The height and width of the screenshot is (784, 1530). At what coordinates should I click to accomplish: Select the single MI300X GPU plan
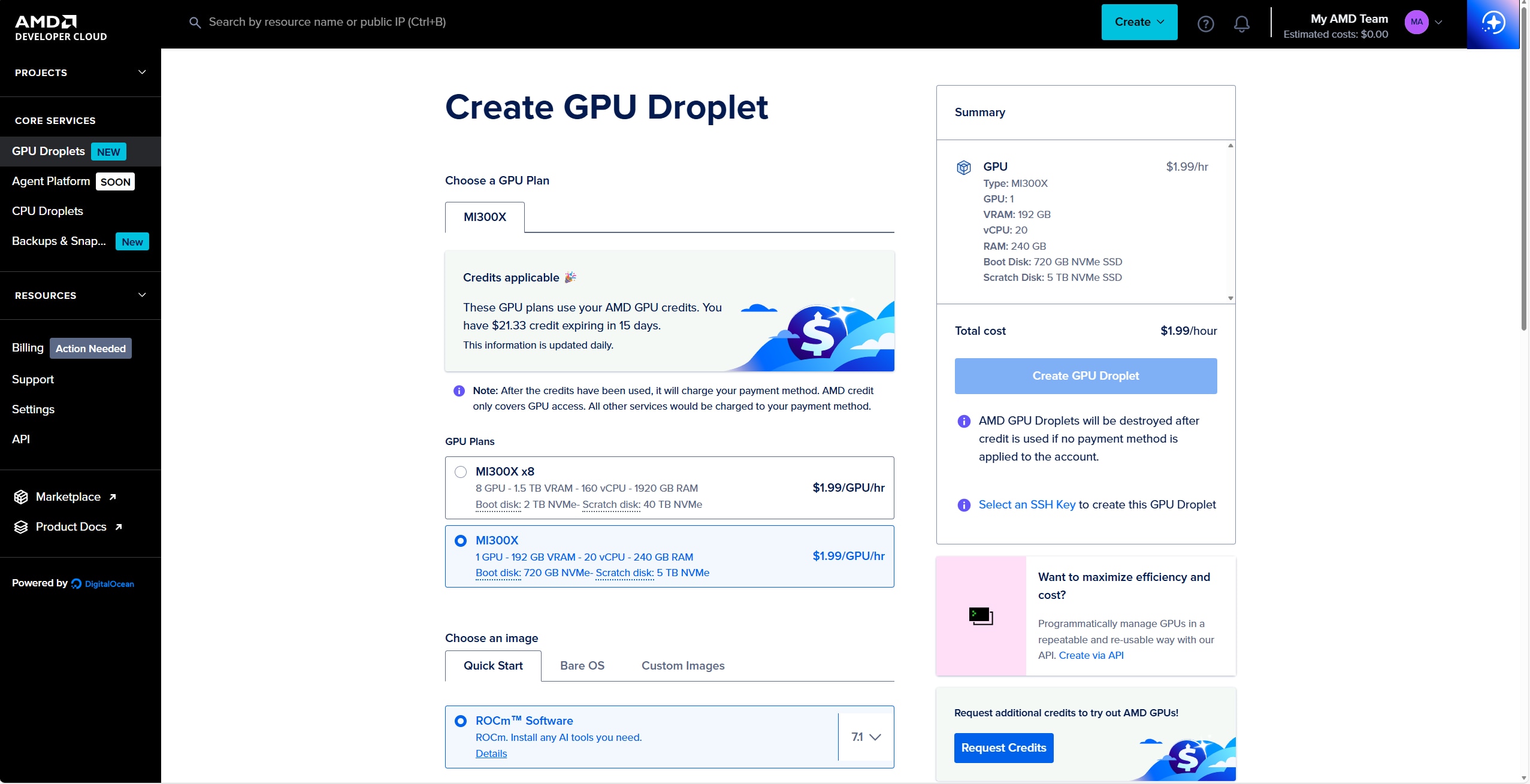460,540
